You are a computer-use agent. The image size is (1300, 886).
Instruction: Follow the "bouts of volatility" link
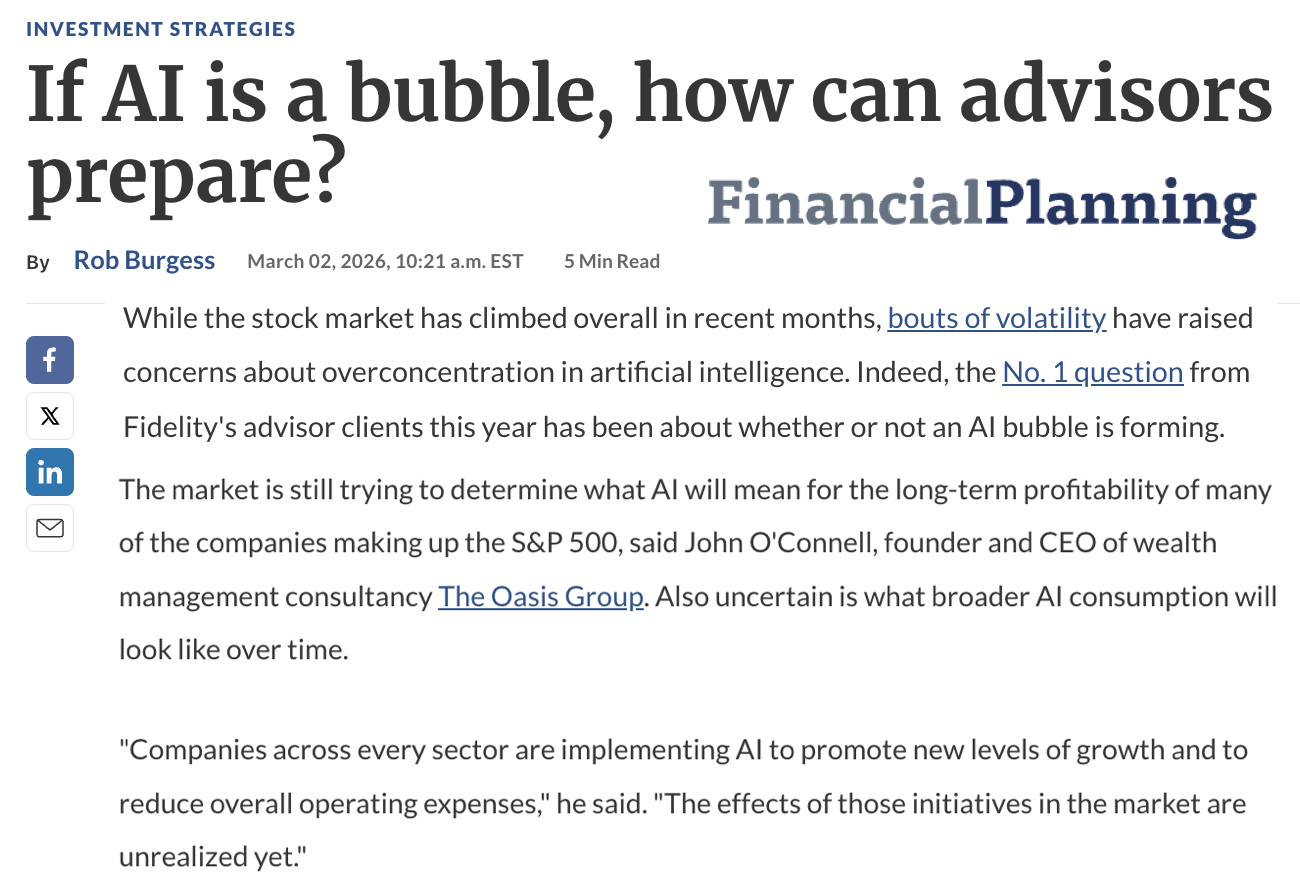click(996, 318)
